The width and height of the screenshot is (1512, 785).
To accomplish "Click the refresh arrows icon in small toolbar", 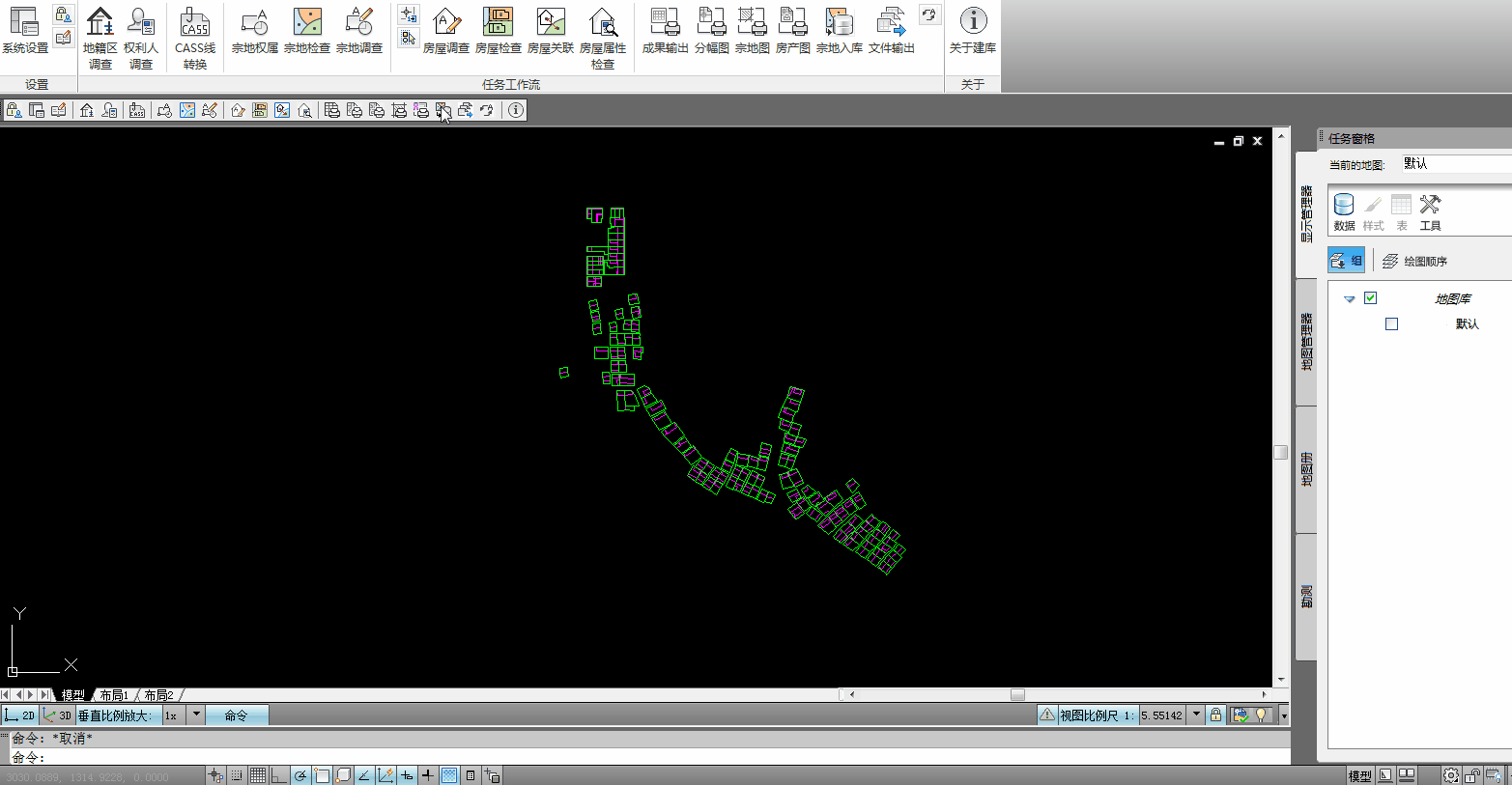I will (487, 110).
